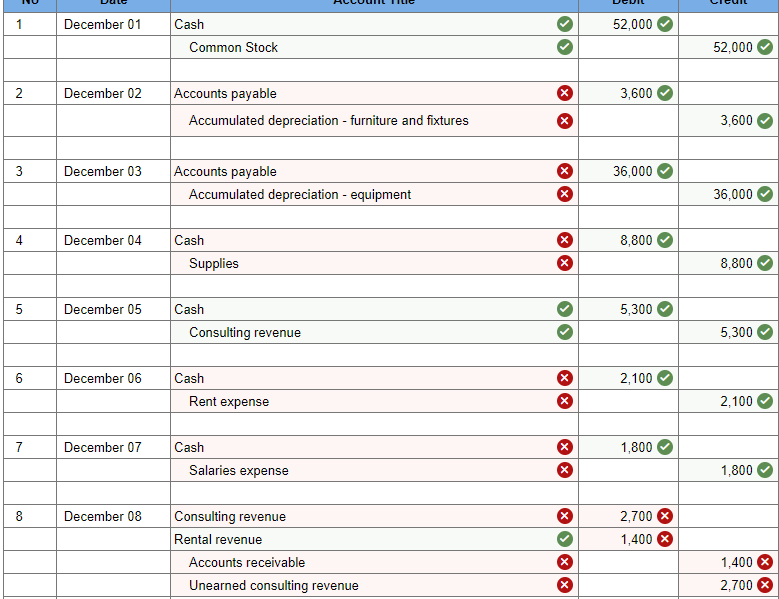The image size is (779, 599).
Task: Click green check beside Cash on December 05
Action: pos(564,309)
